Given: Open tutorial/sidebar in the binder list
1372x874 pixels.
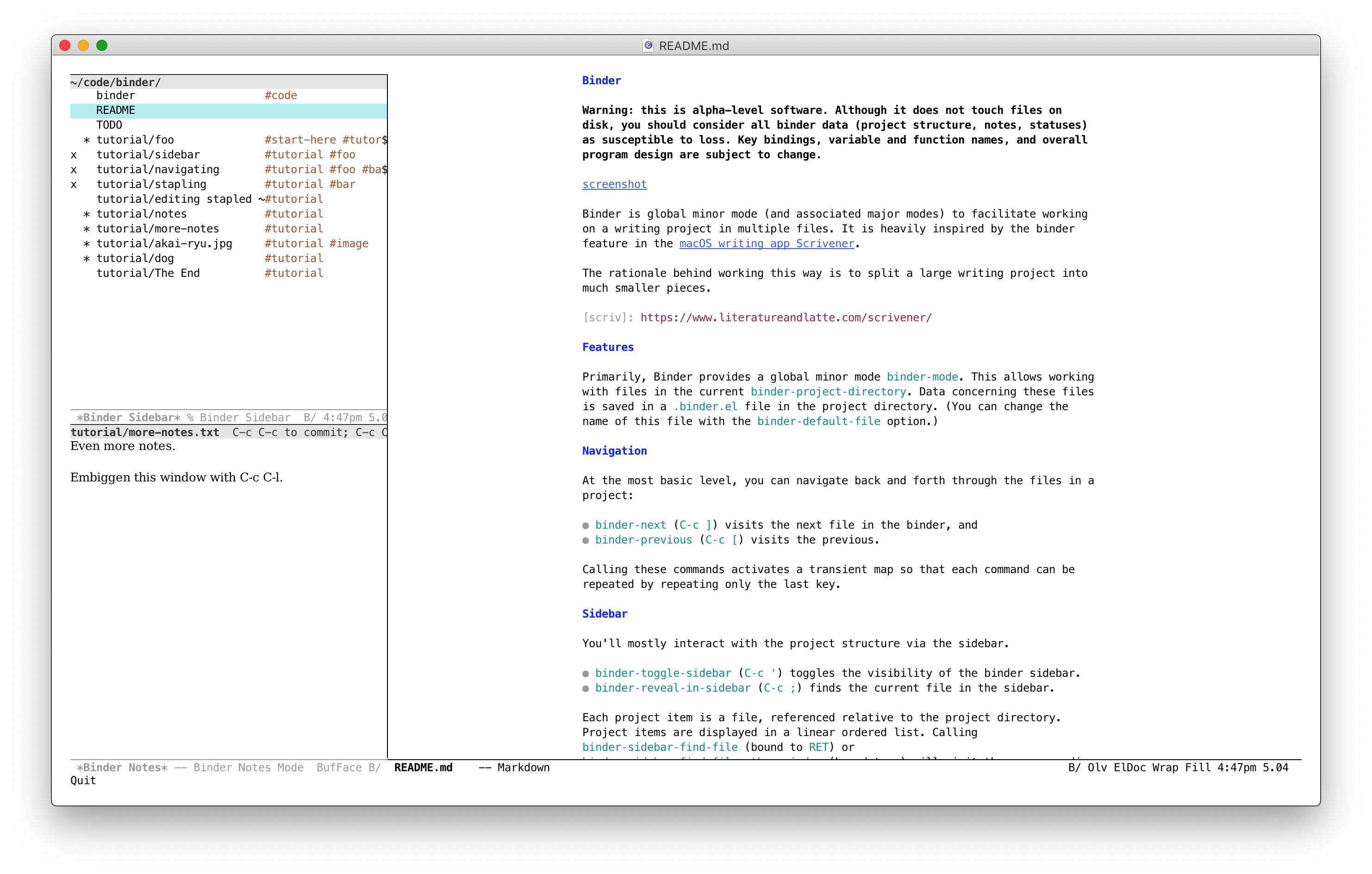Looking at the screenshot, I should [148, 155].
